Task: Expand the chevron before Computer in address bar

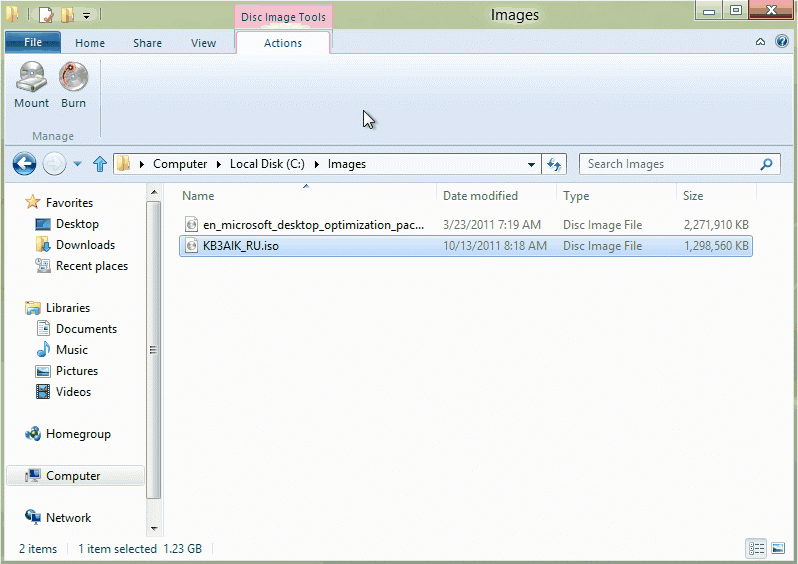Action: pos(142,164)
